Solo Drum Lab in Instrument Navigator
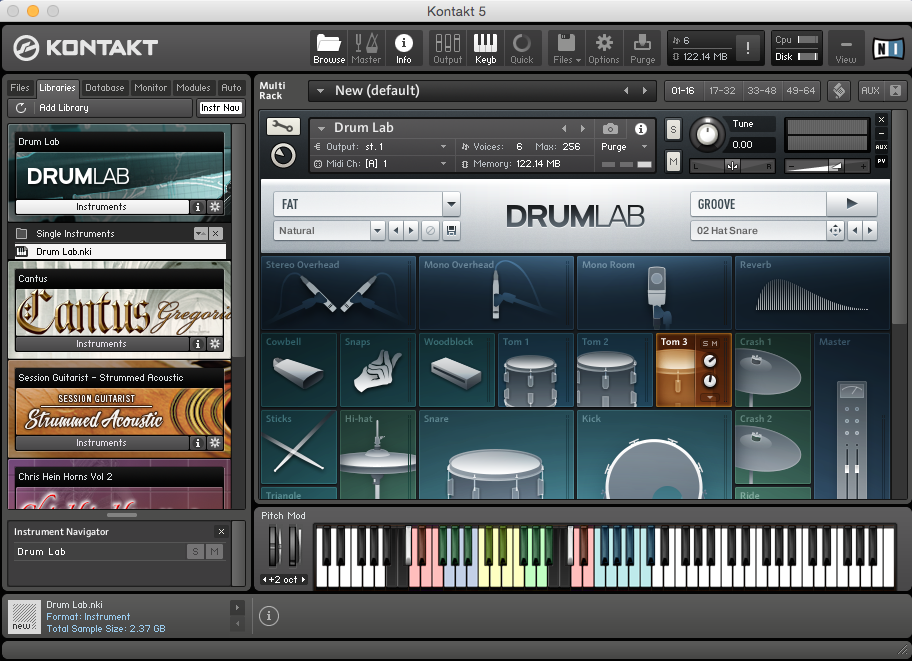 tap(195, 552)
